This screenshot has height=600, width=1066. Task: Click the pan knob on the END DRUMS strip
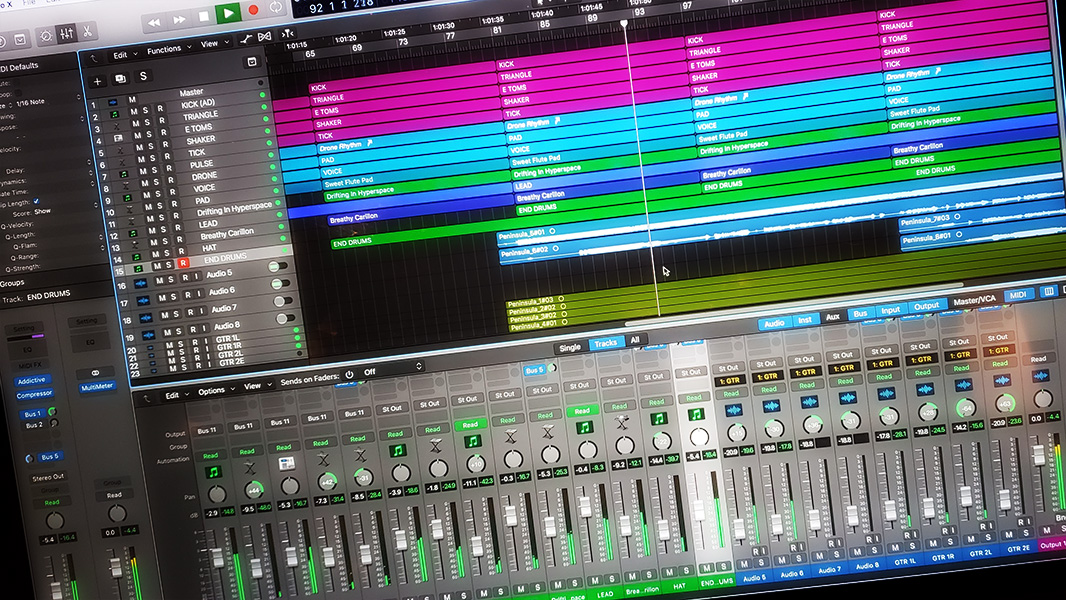699,436
